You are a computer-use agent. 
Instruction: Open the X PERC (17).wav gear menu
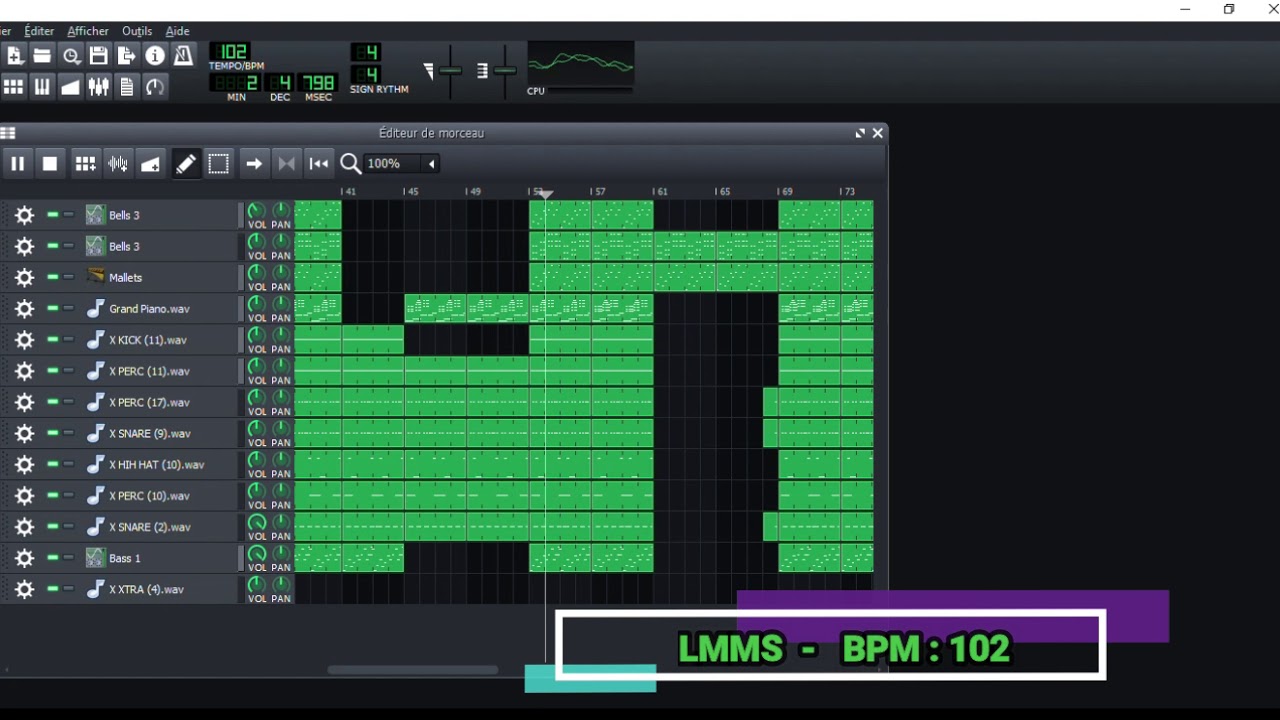24,402
